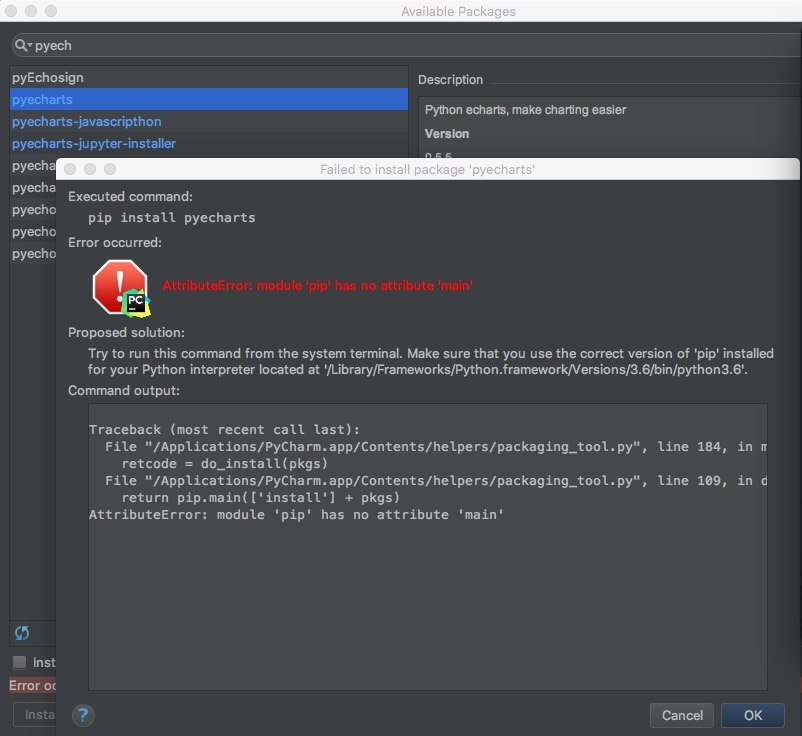This screenshot has height=736, width=802.
Task: Click the Install Package button behind dialog
Action: pos(34,714)
